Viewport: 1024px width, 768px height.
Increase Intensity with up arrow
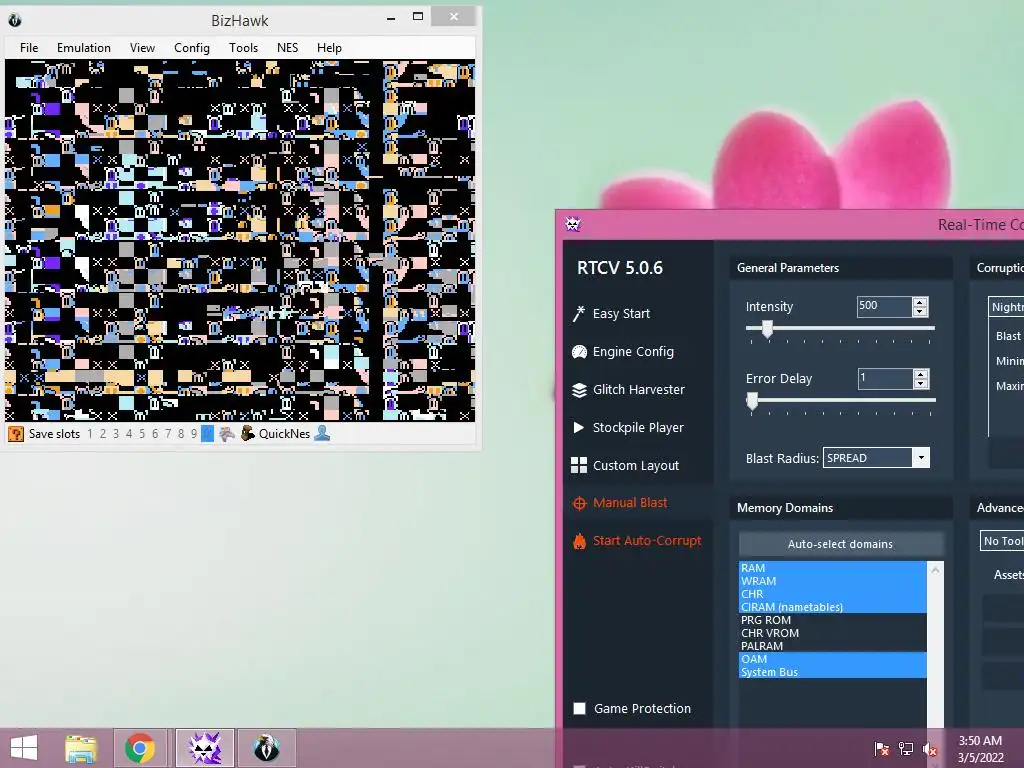[920, 302]
